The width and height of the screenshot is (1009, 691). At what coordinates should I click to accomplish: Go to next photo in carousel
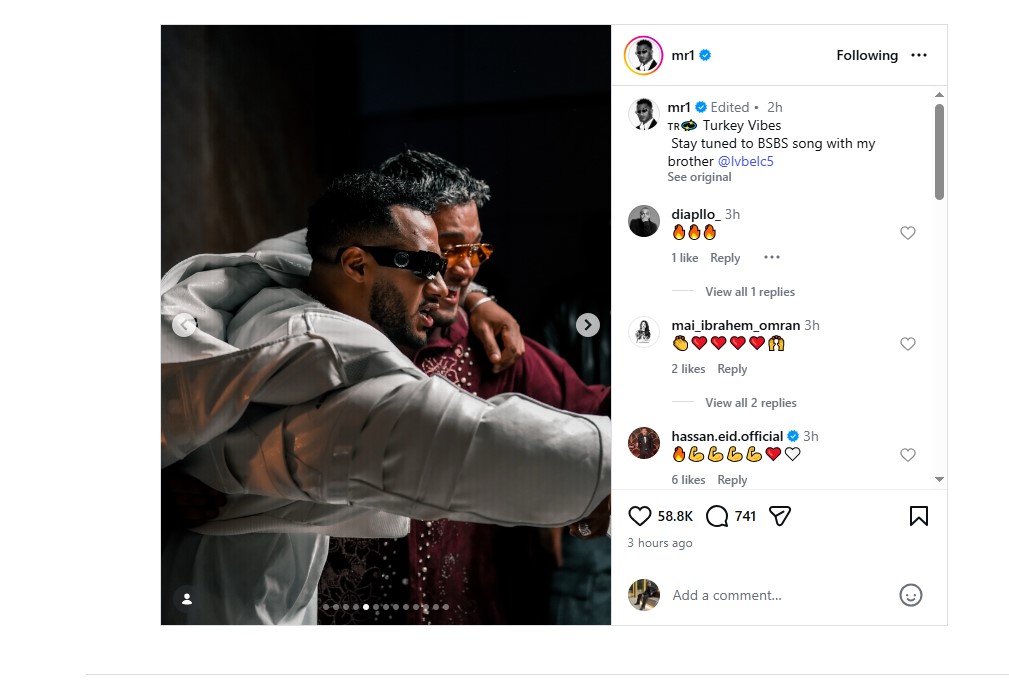pos(588,325)
